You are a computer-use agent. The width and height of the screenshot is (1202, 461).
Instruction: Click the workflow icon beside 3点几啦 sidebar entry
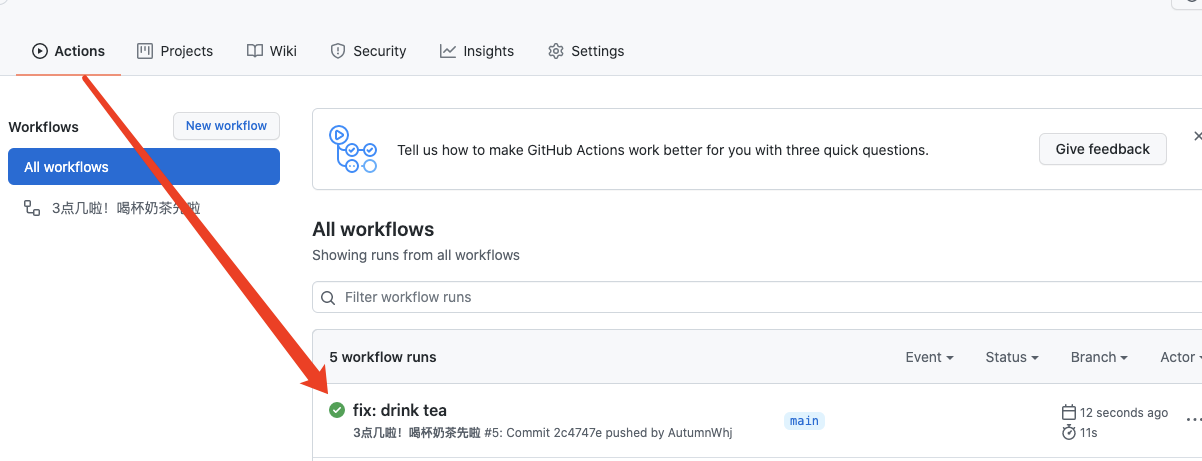(x=32, y=208)
